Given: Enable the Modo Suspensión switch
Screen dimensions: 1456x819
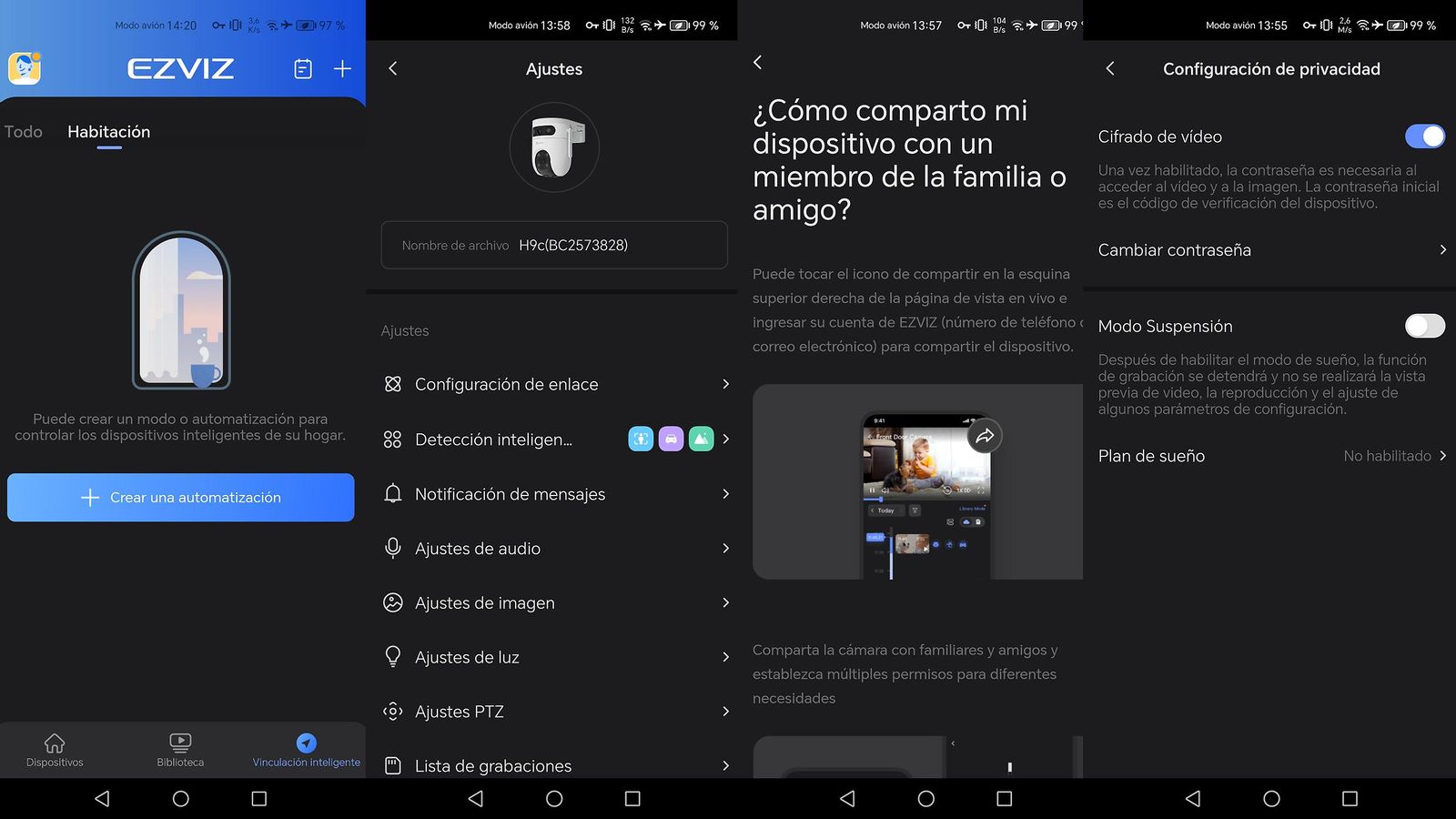Looking at the screenshot, I should pyautogui.click(x=1424, y=326).
